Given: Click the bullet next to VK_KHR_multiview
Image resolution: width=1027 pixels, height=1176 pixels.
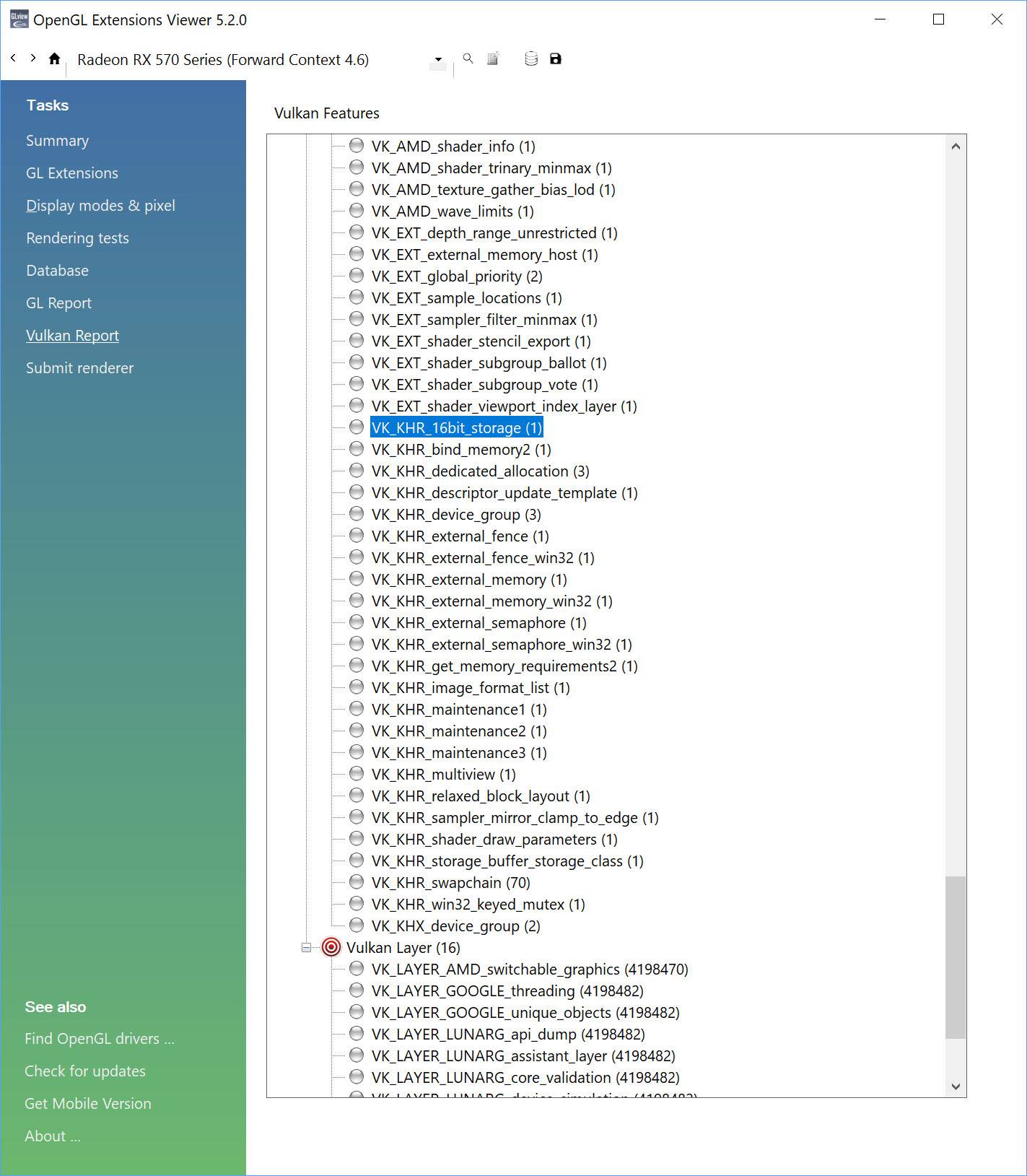Looking at the screenshot, I should pos(356,774).
